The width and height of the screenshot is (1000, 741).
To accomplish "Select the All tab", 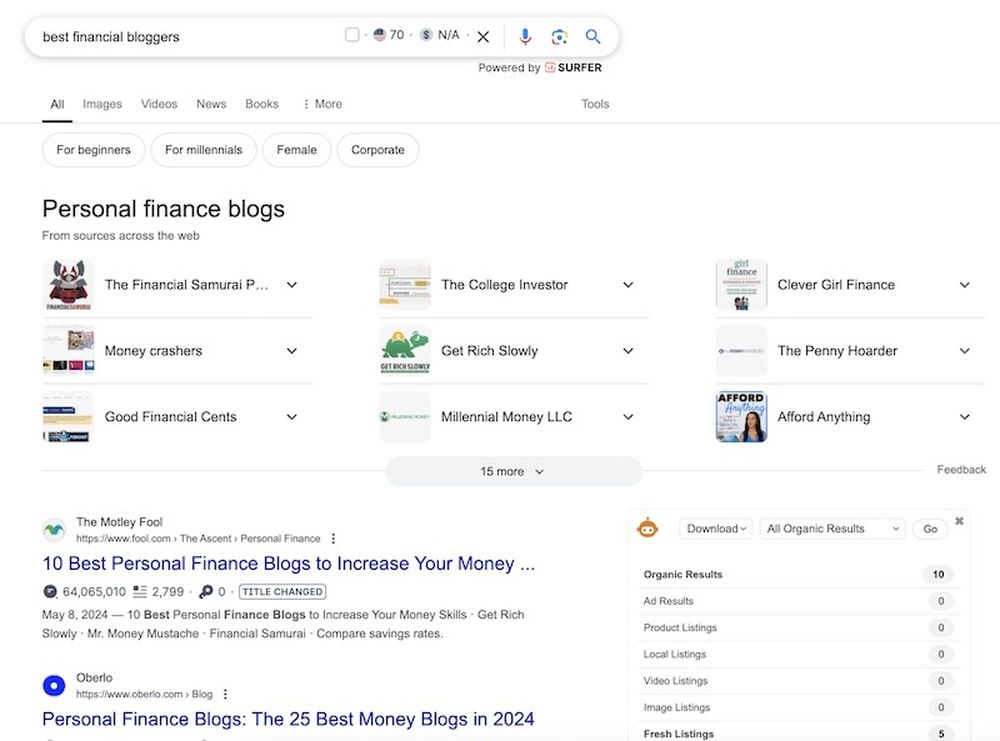I will click(57, 104).
